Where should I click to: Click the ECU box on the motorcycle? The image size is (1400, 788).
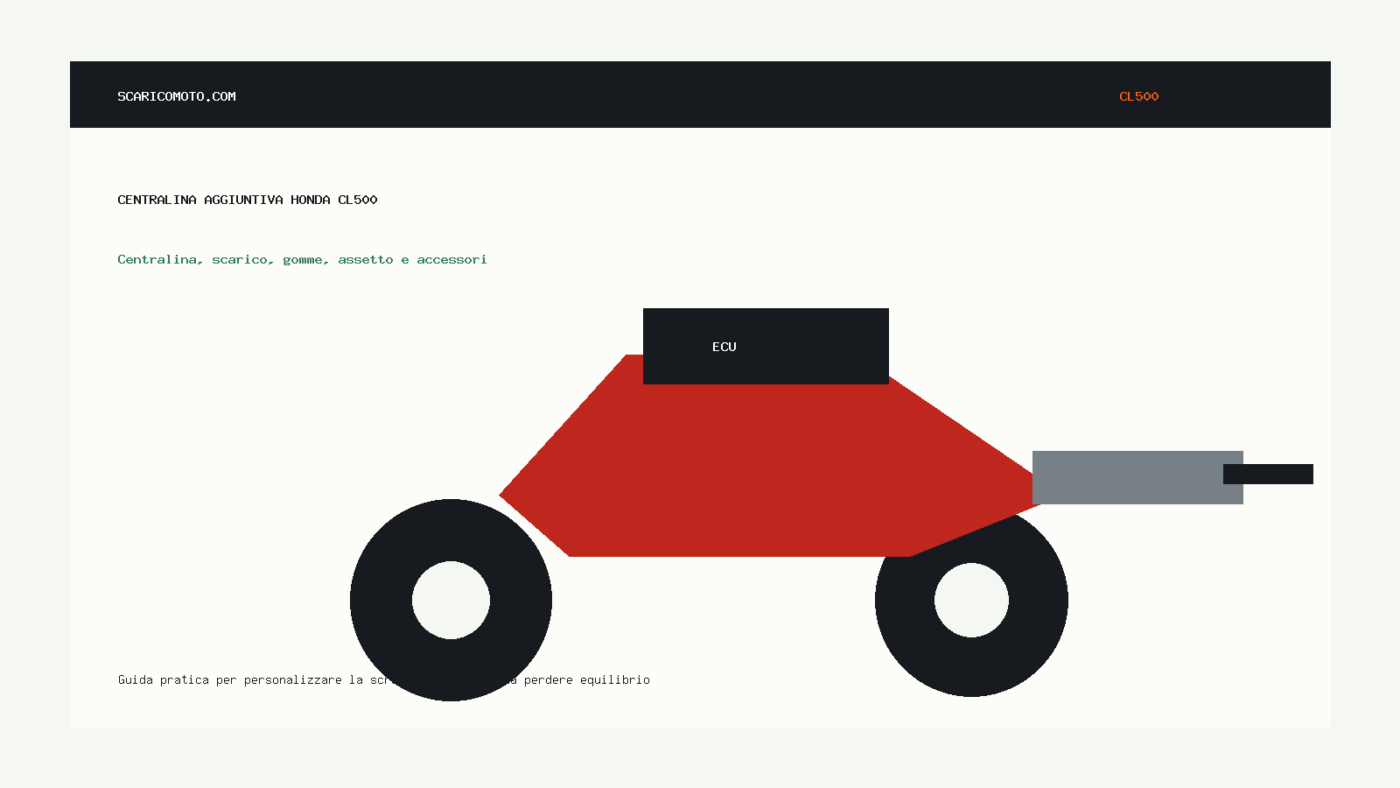click(x=766, y=346)
